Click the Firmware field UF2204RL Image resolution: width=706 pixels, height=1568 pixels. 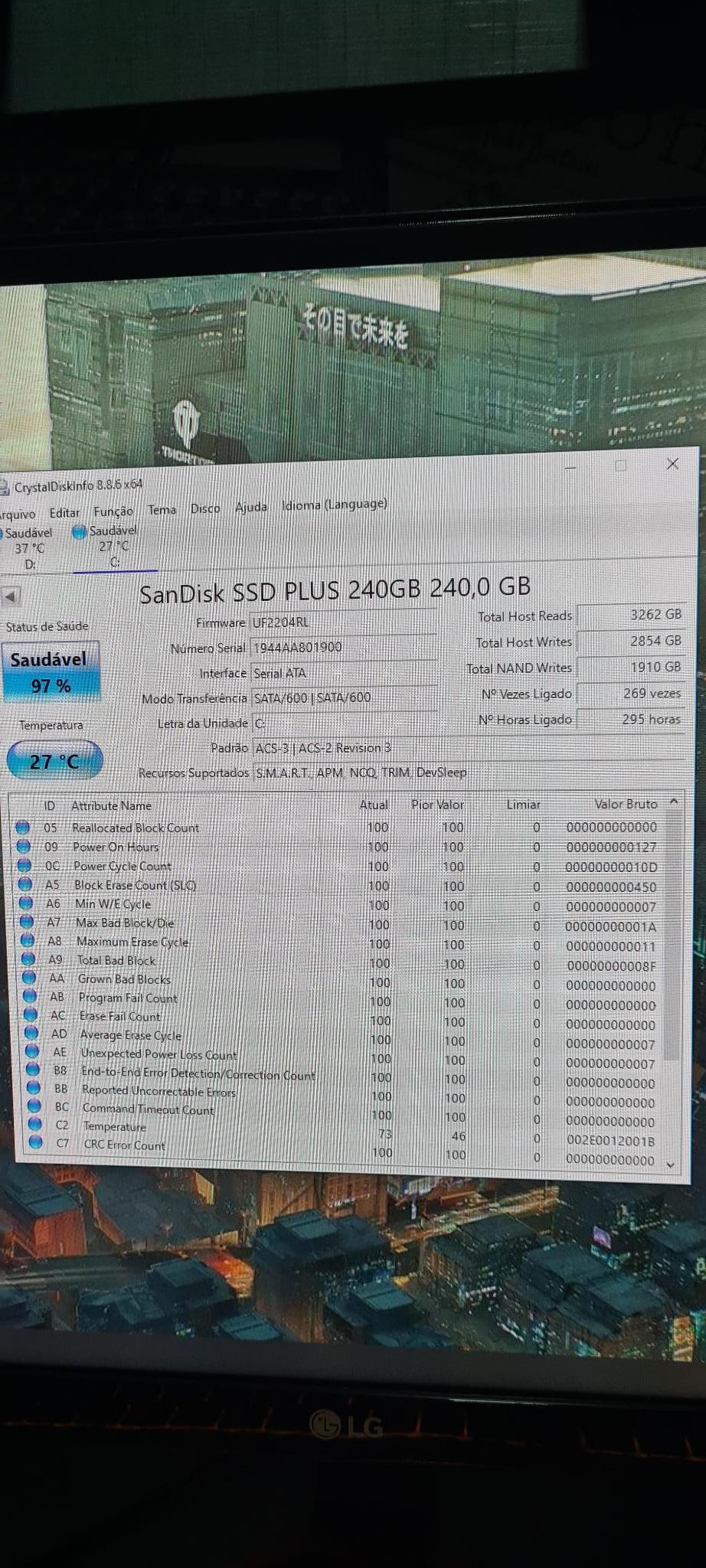tap(344, 622)
